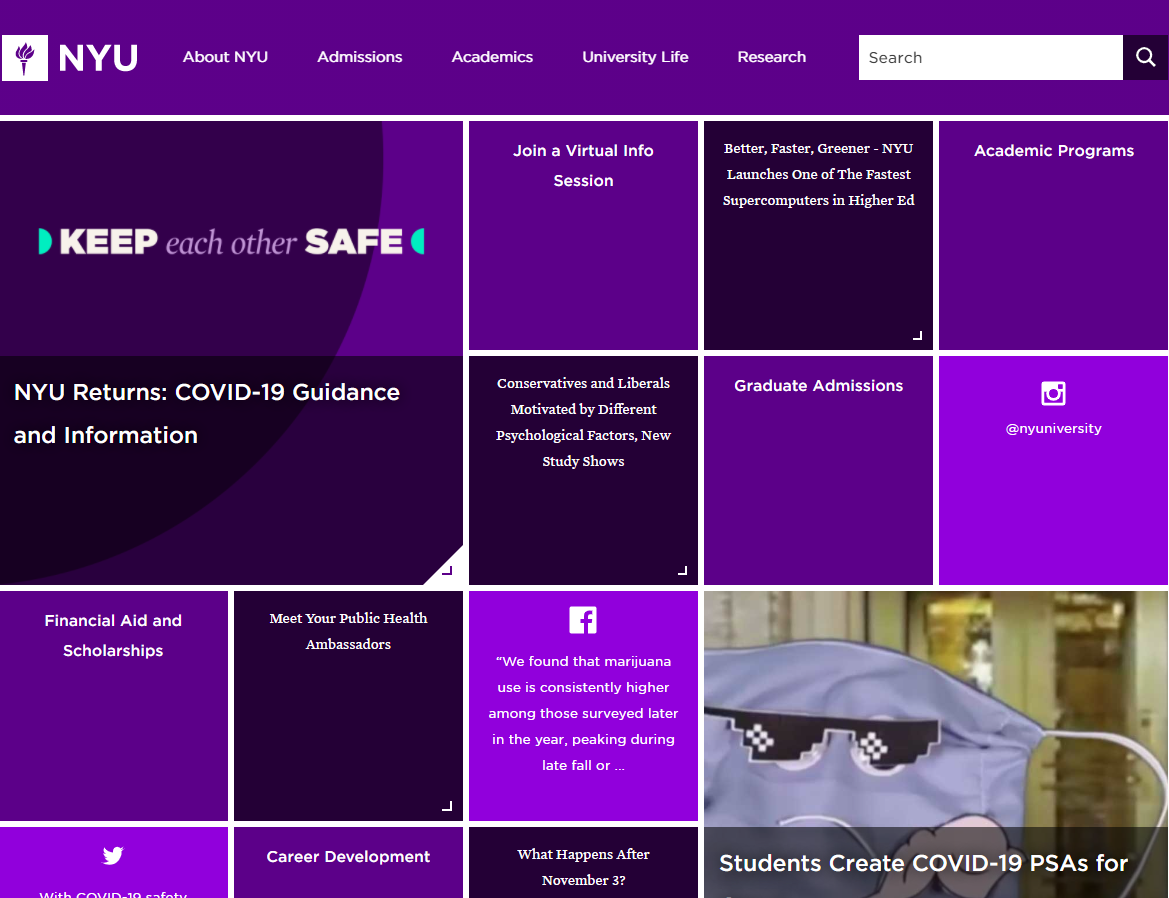Expand corner arrow on Public Health Ambassadors tile
This screenshot has width=1169, height=898.
[447, 806]
